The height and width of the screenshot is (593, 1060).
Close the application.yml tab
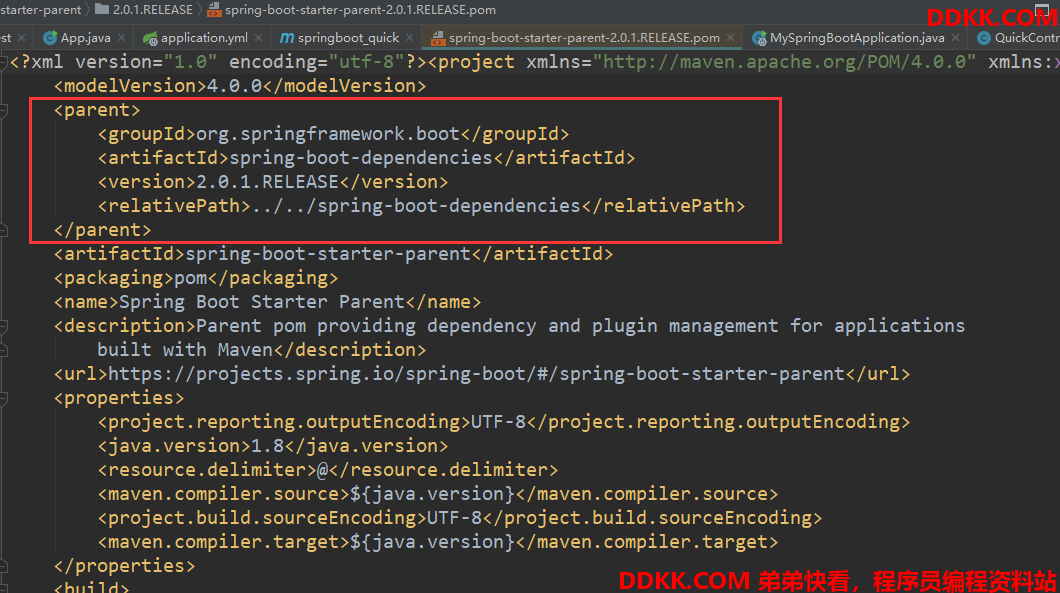click(258, 38)
